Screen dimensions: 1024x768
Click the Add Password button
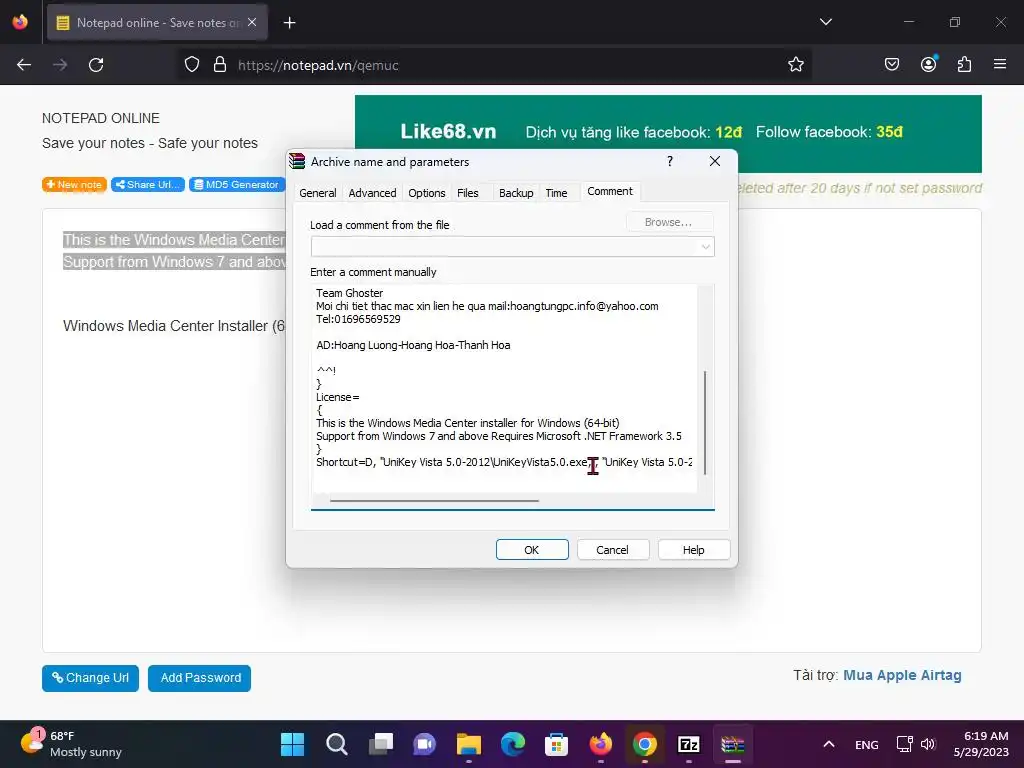pyautogui.click(x=199, y=678)
